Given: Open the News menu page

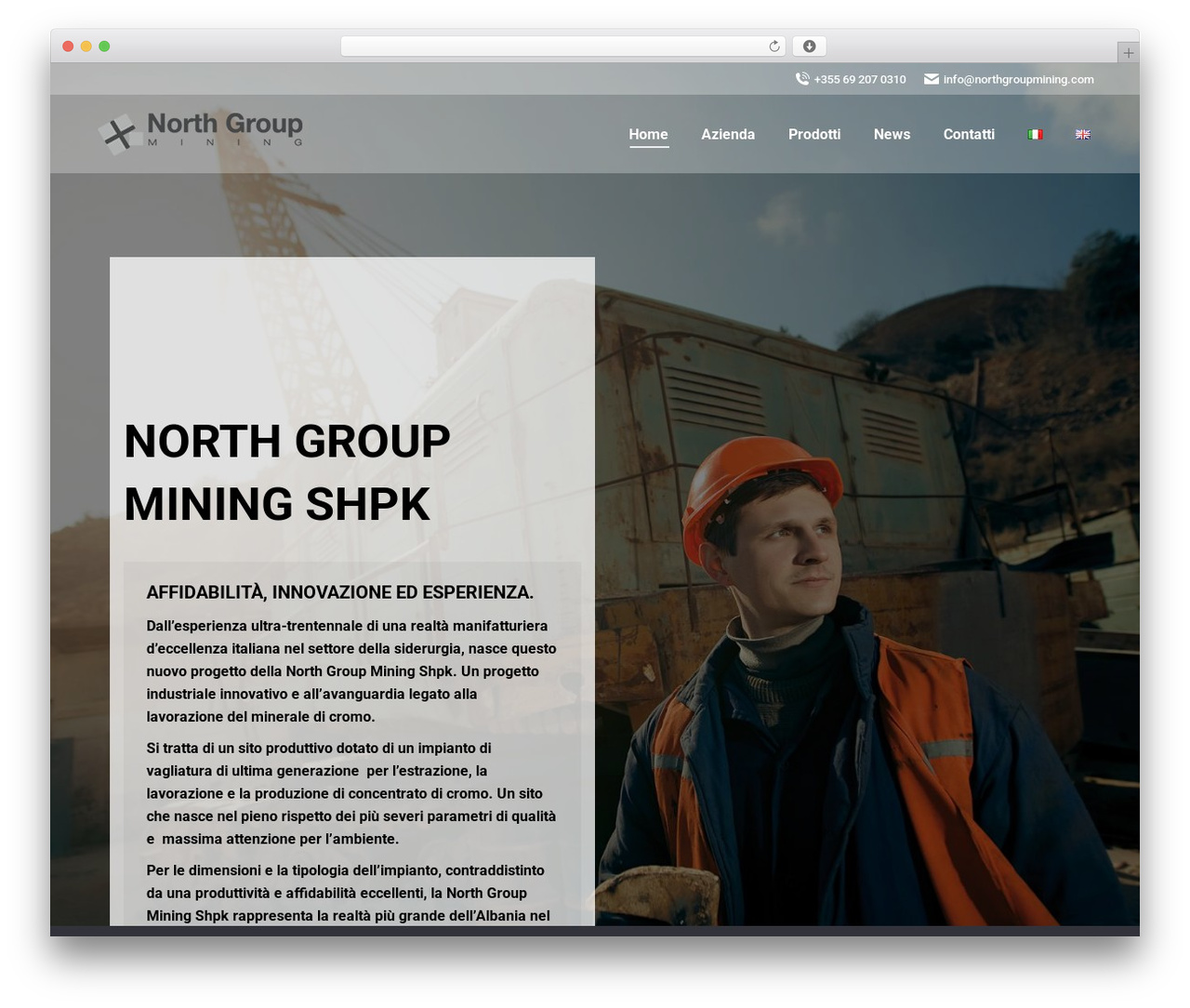Looking at the screenshot, I should pos(892,135).
